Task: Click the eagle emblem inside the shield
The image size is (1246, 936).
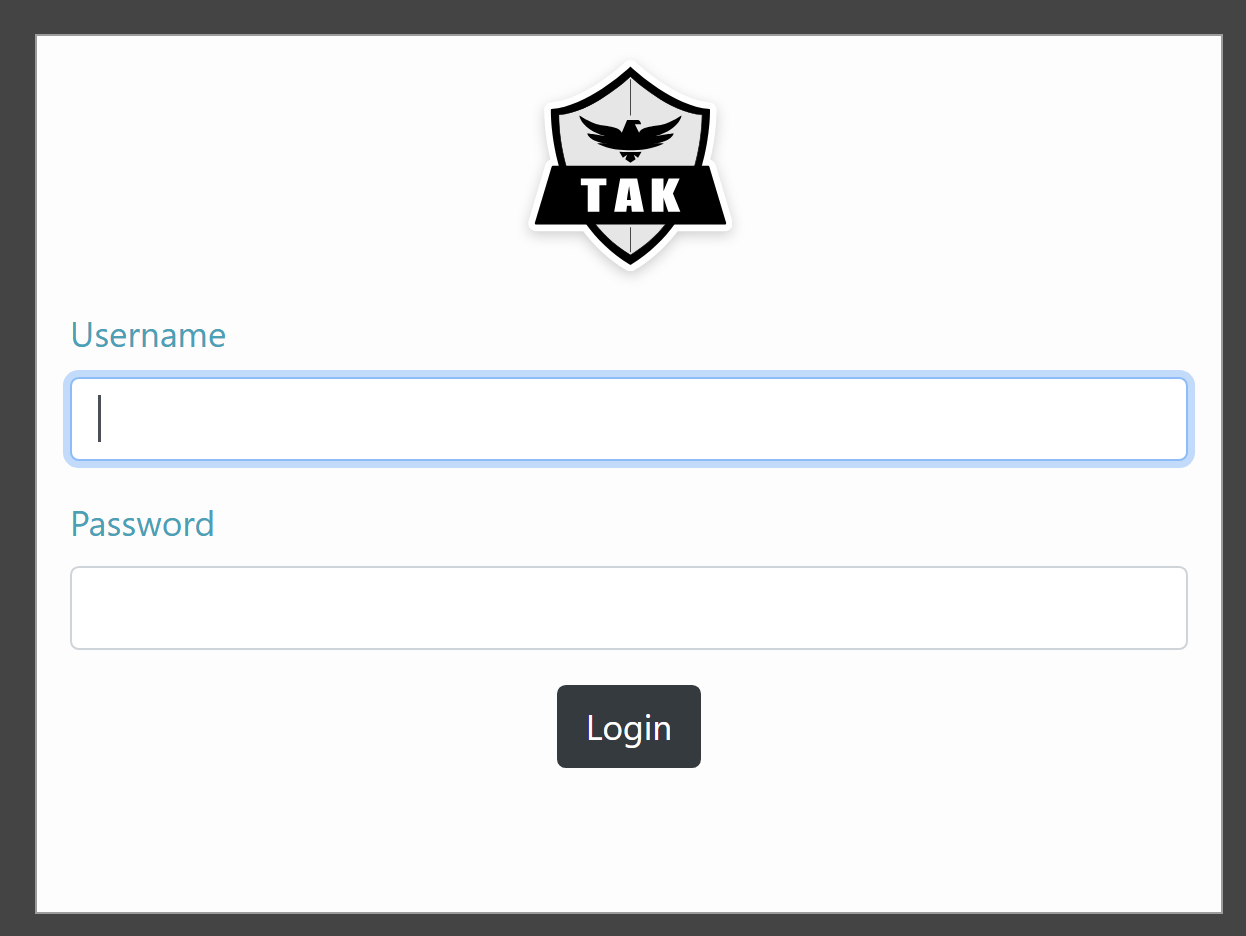Action: coord(630,139)
